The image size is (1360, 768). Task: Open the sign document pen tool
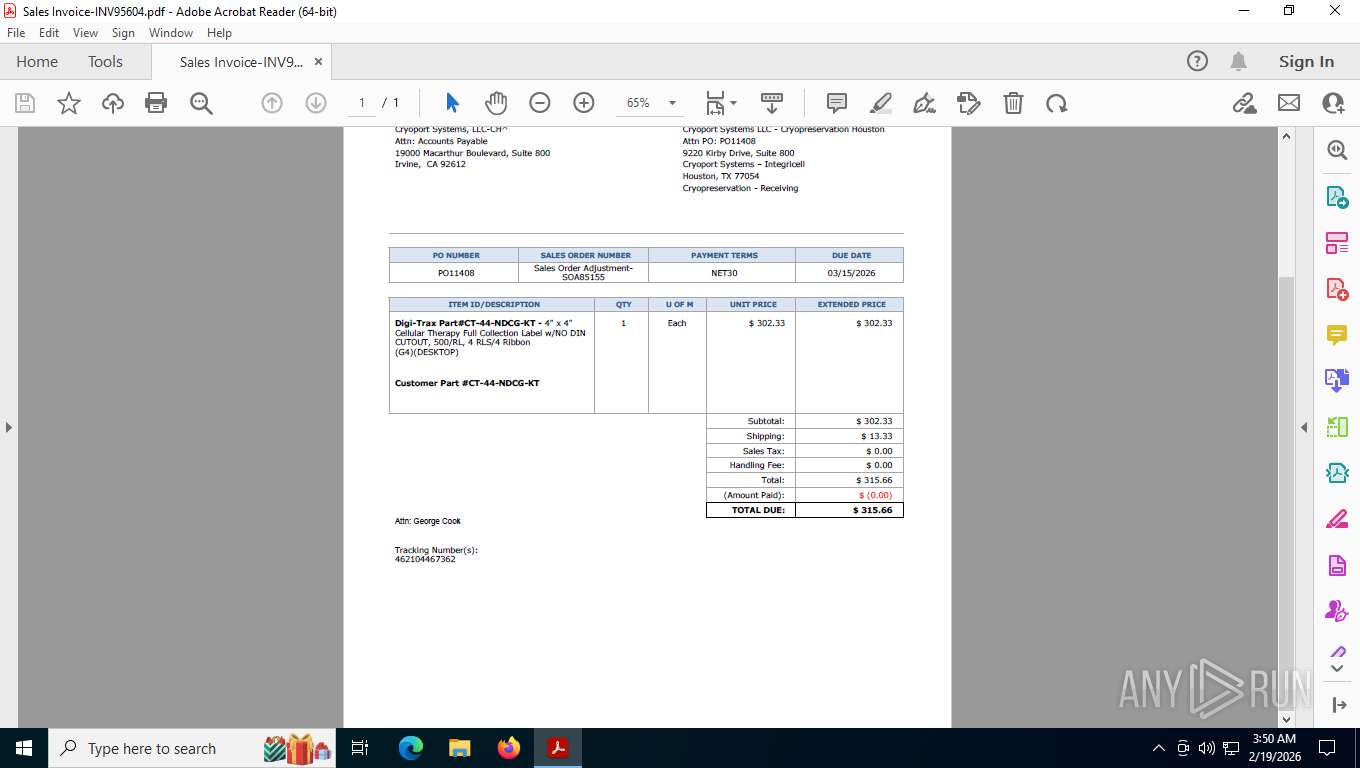(x=925, y=103)
